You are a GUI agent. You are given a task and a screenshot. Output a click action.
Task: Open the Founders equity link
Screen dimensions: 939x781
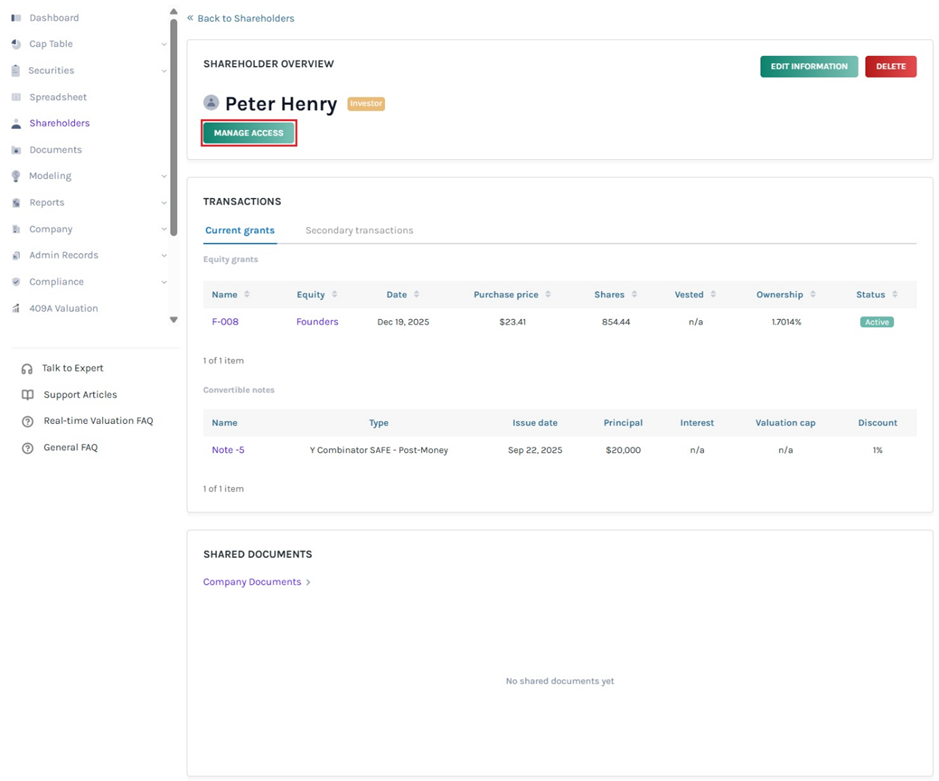click(x=317, y=322)
